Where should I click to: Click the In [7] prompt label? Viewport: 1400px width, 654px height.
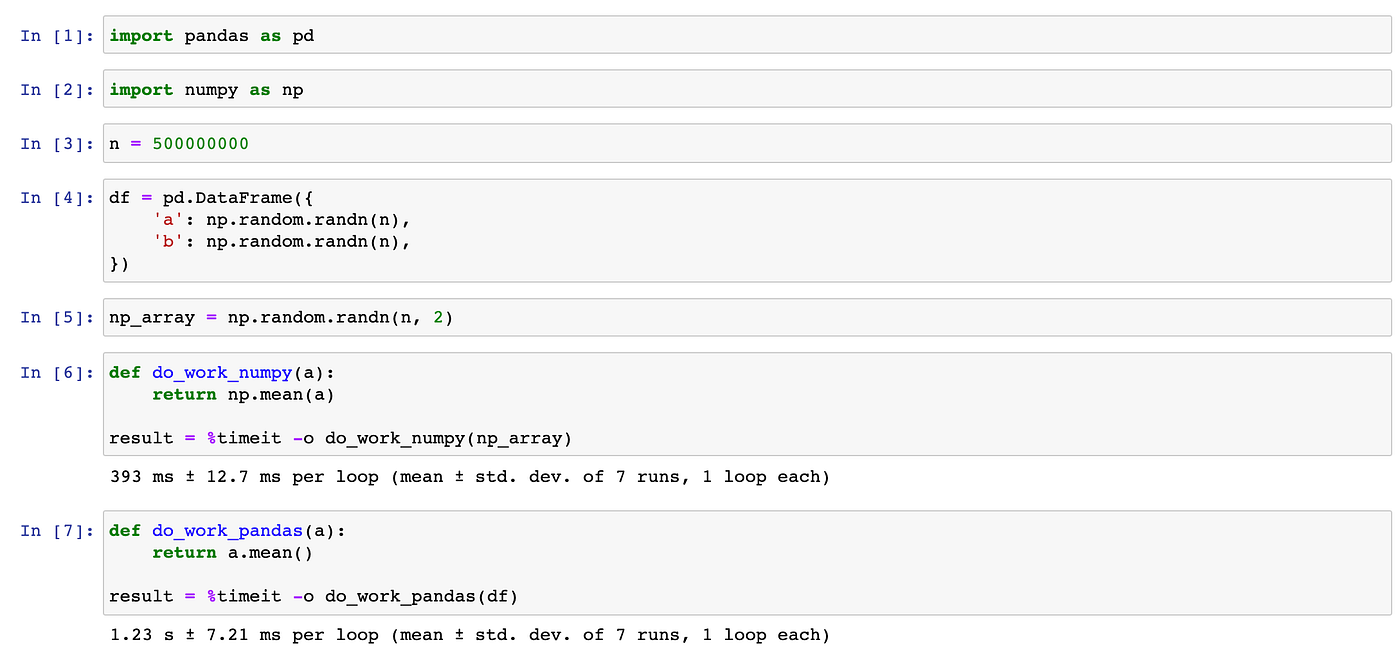pos(57,531)
